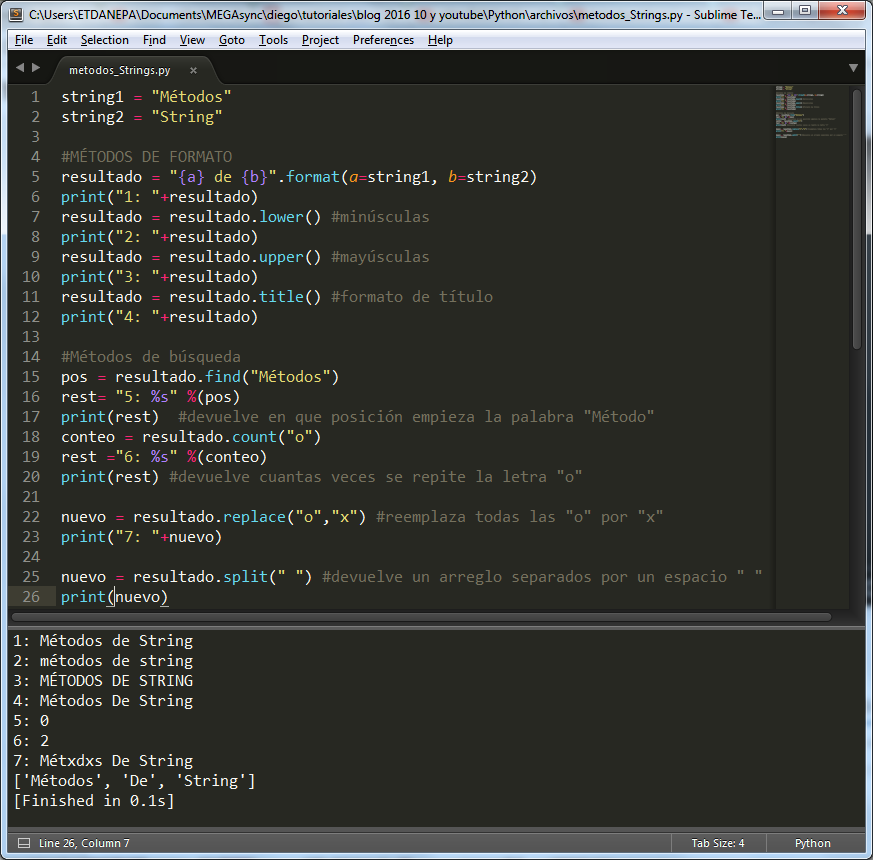Click the "String" value on line 2
873x860 pixels.
coord(187,117)
